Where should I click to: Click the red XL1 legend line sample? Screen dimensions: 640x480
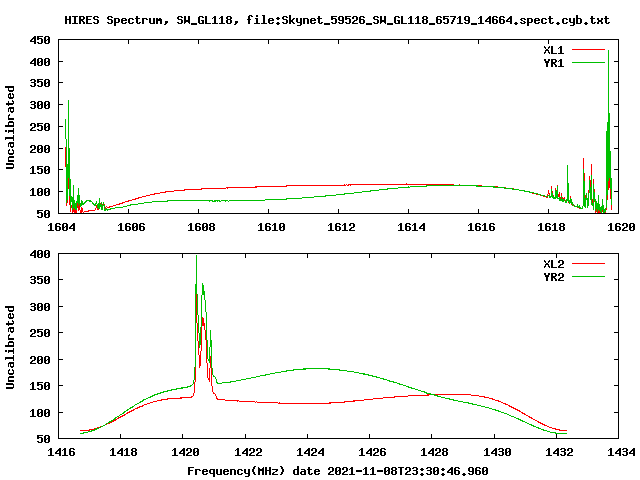tap(588, 50)
